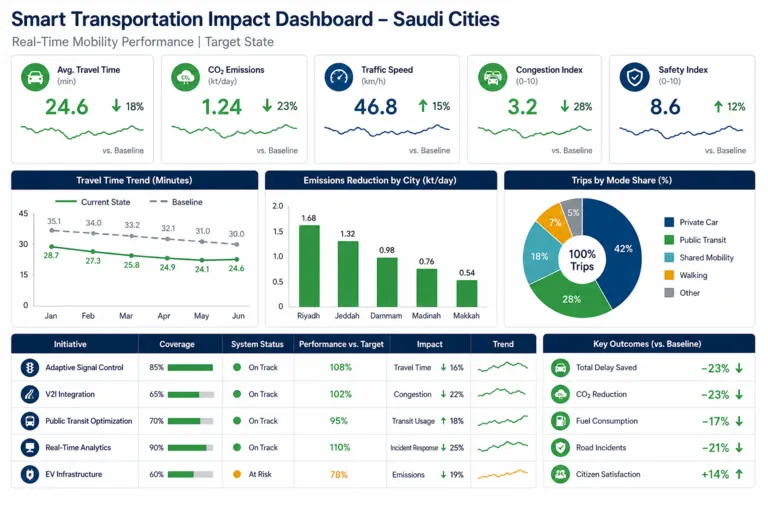768x512 pixels.
Task: Click the trend sparkline for Adaptive Signal Control
Action: click(503, 367)
